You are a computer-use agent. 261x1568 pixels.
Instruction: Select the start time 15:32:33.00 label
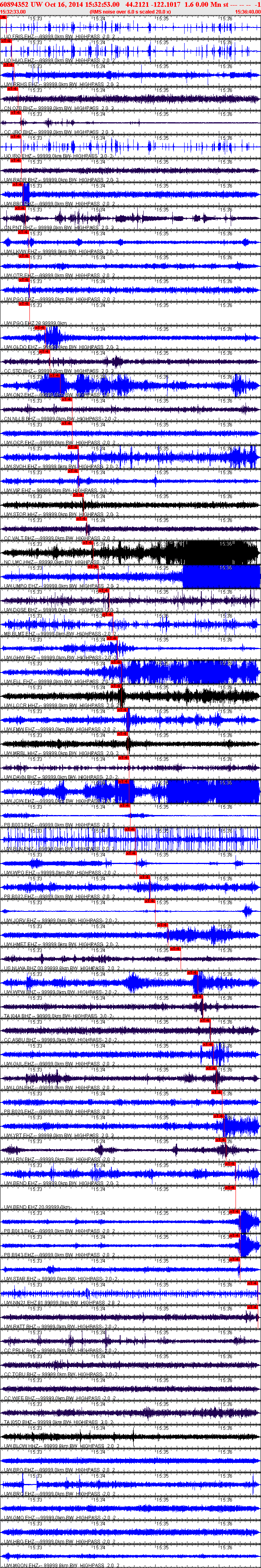coord(13,12)
